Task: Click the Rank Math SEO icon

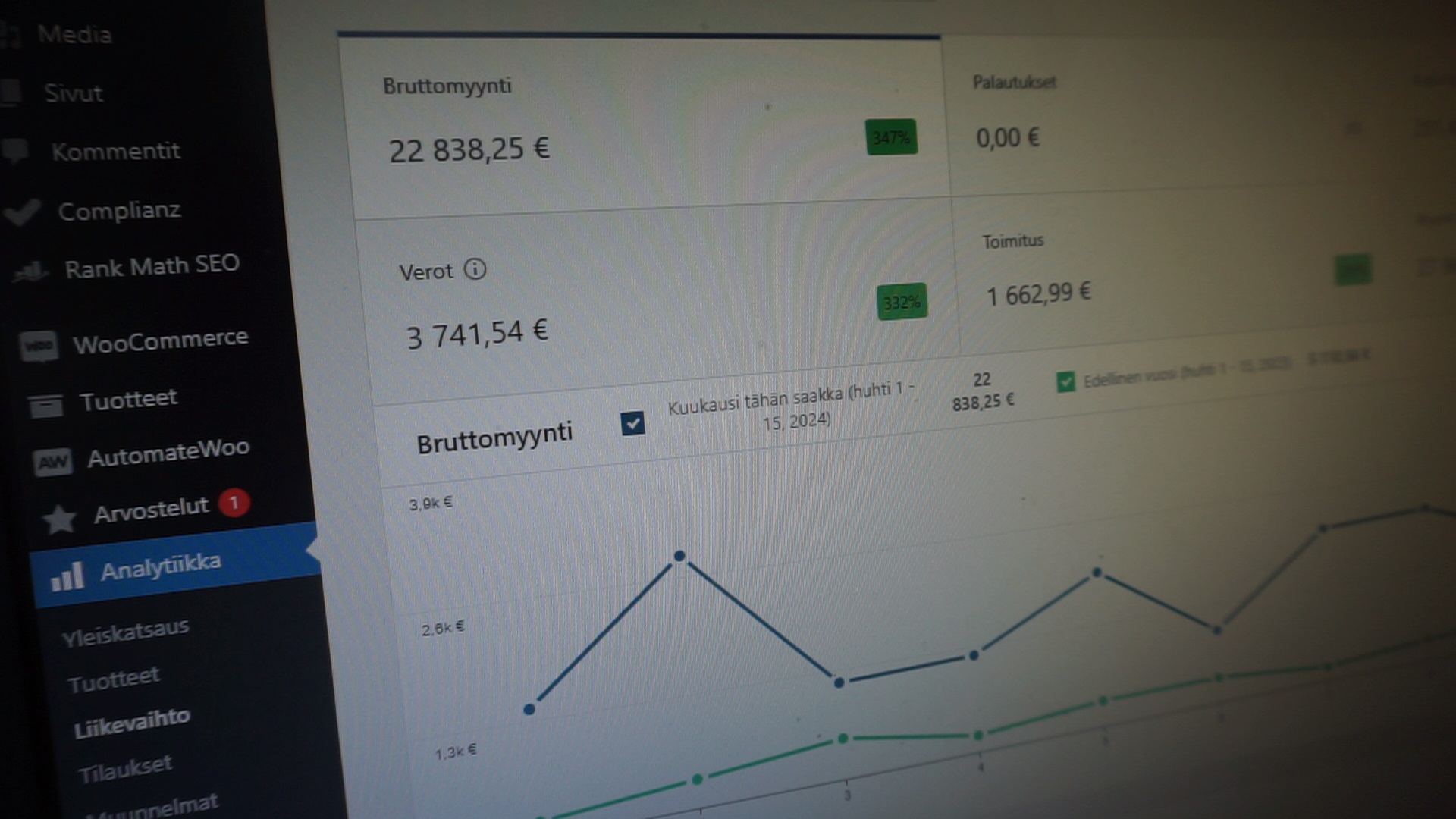Action: point(31,271)
